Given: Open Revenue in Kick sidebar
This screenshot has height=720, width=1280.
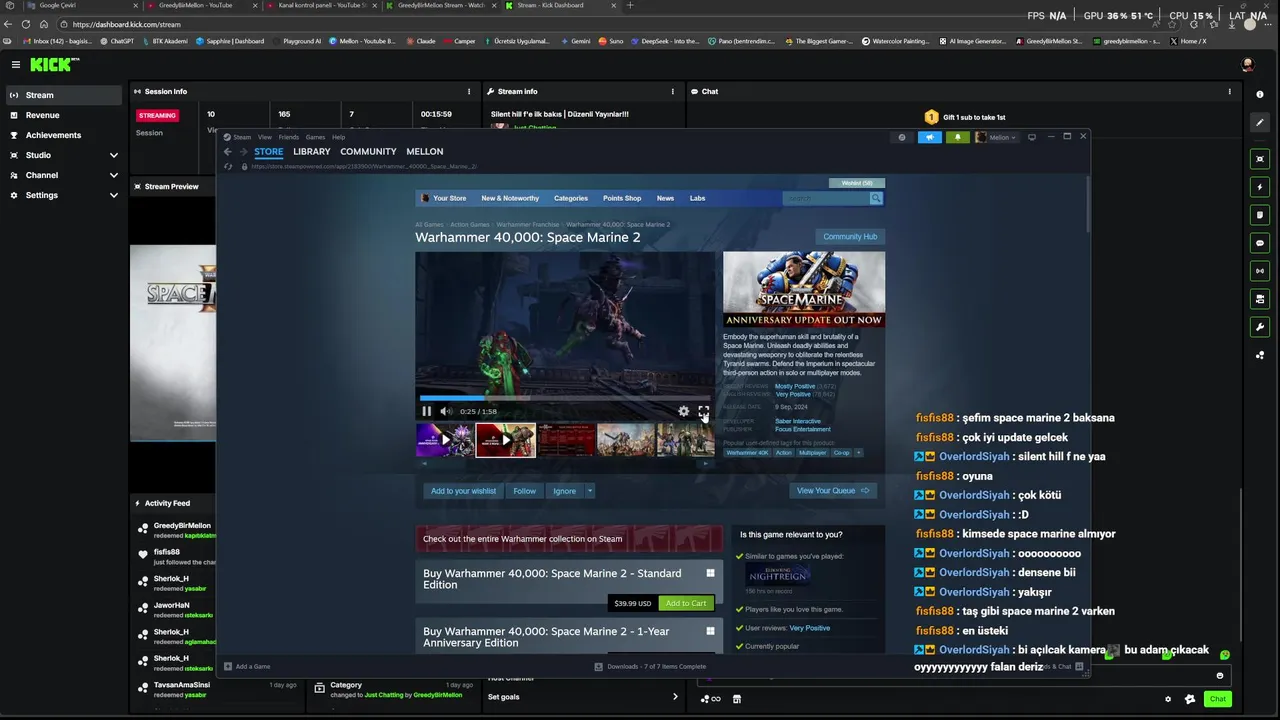Looking at the screenshot, I should point(65,115).
